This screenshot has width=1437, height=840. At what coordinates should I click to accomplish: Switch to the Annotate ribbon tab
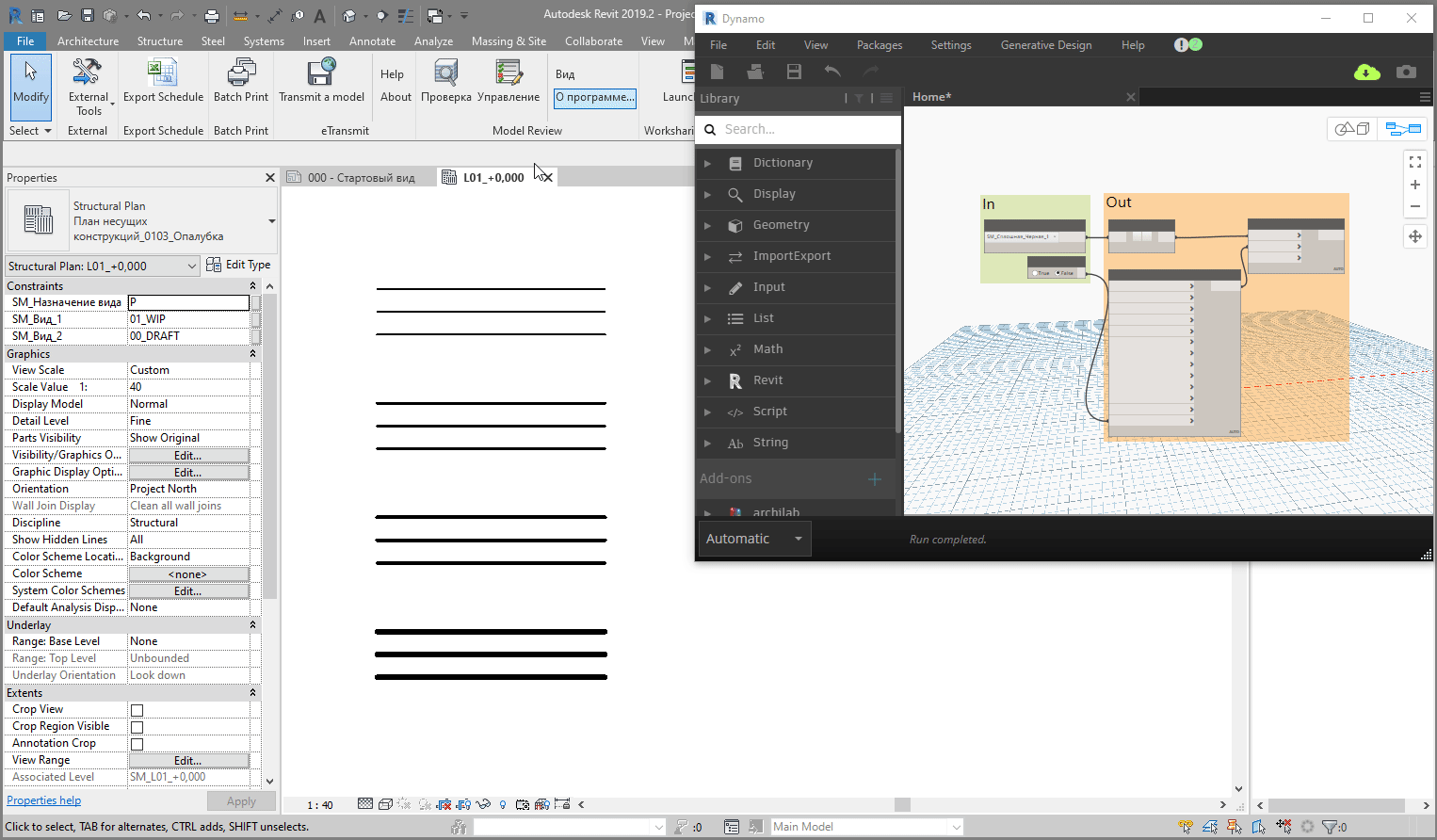pos(372,40)
